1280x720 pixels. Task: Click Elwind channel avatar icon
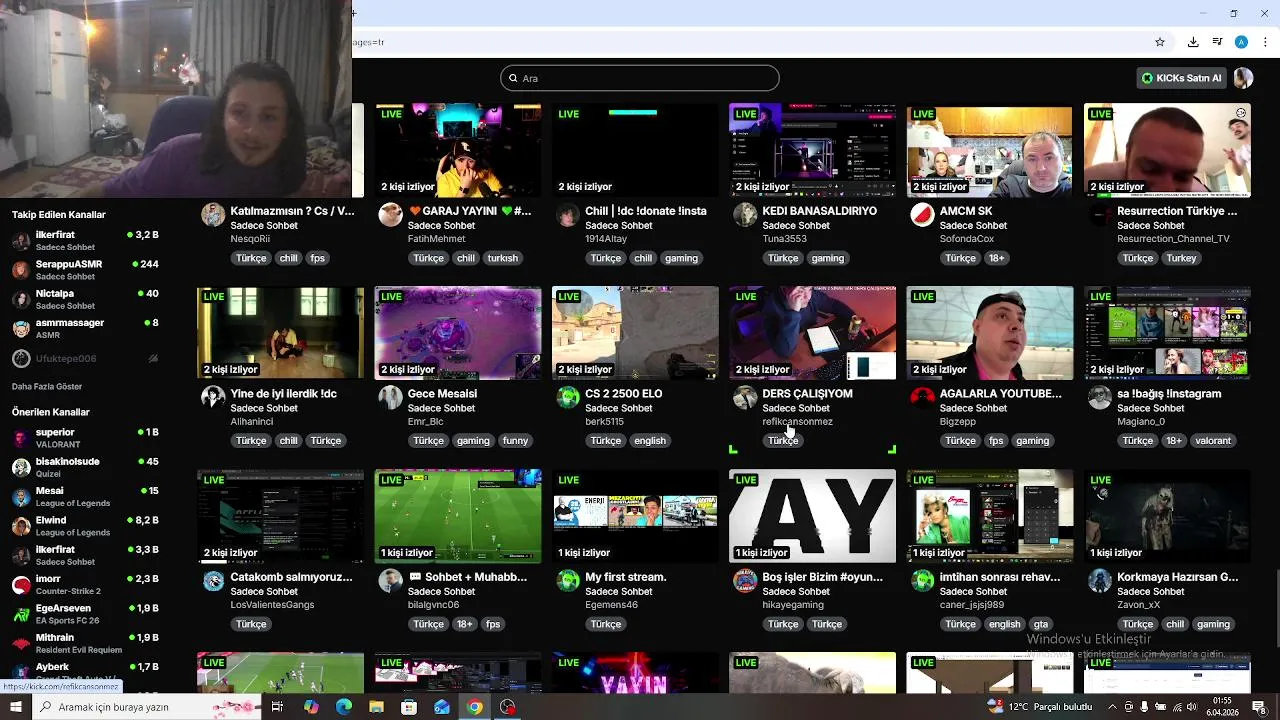pos(21,526)
